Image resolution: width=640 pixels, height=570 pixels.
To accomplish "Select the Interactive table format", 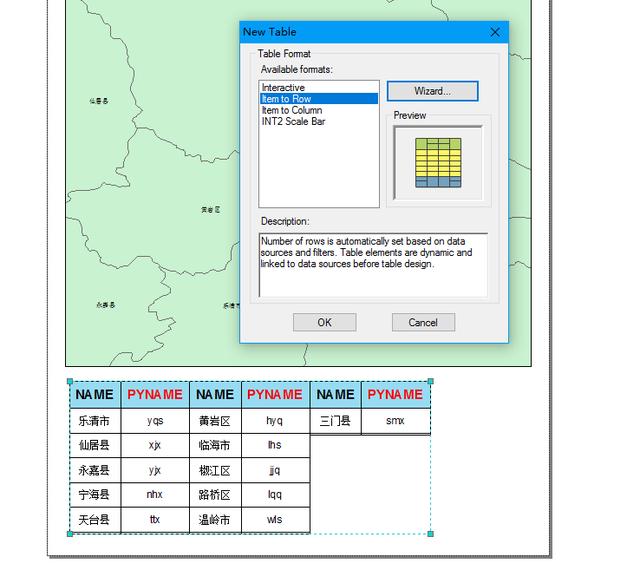I will 283,87.
